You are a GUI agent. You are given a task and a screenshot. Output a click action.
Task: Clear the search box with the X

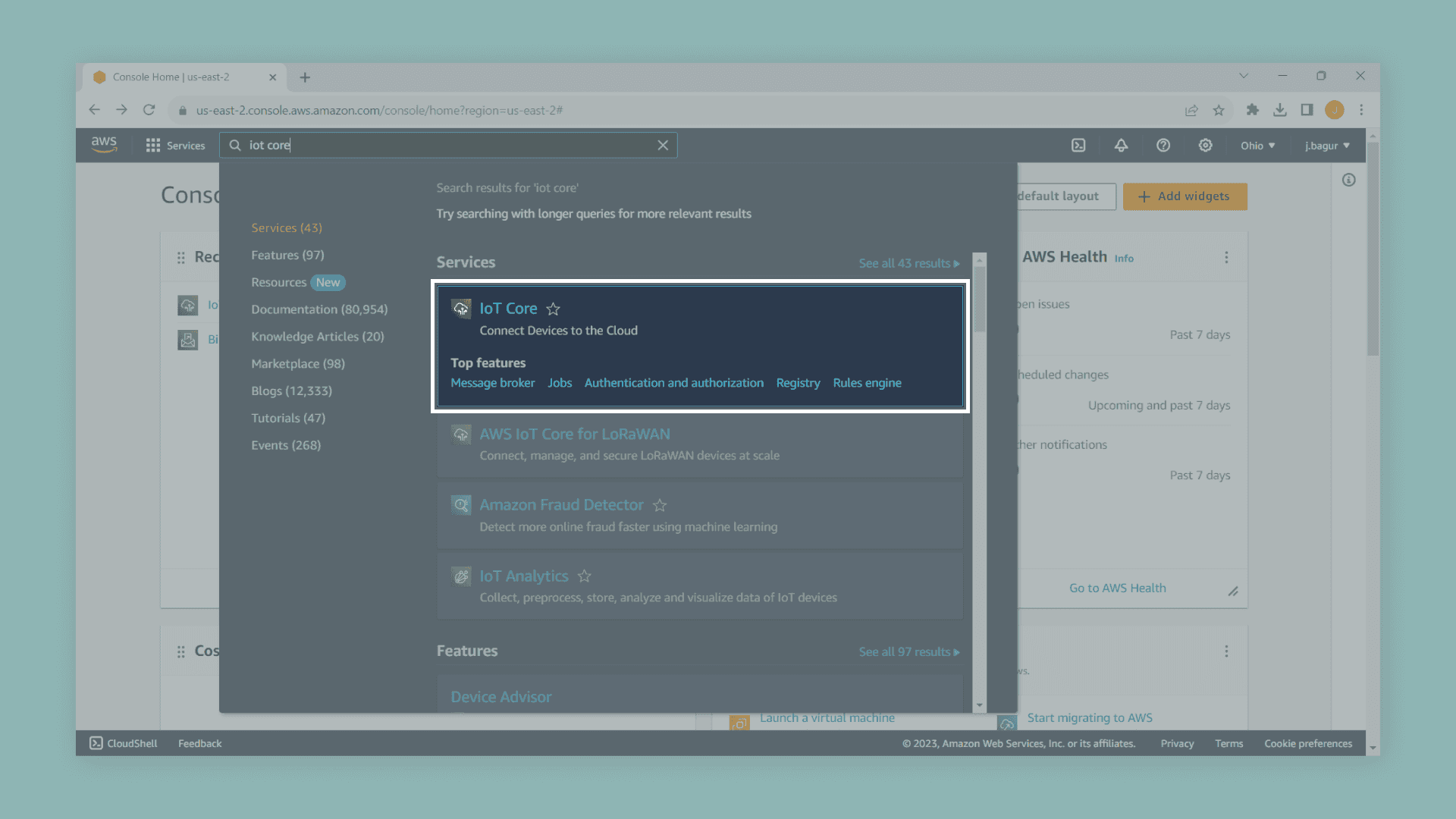(663, 145)
